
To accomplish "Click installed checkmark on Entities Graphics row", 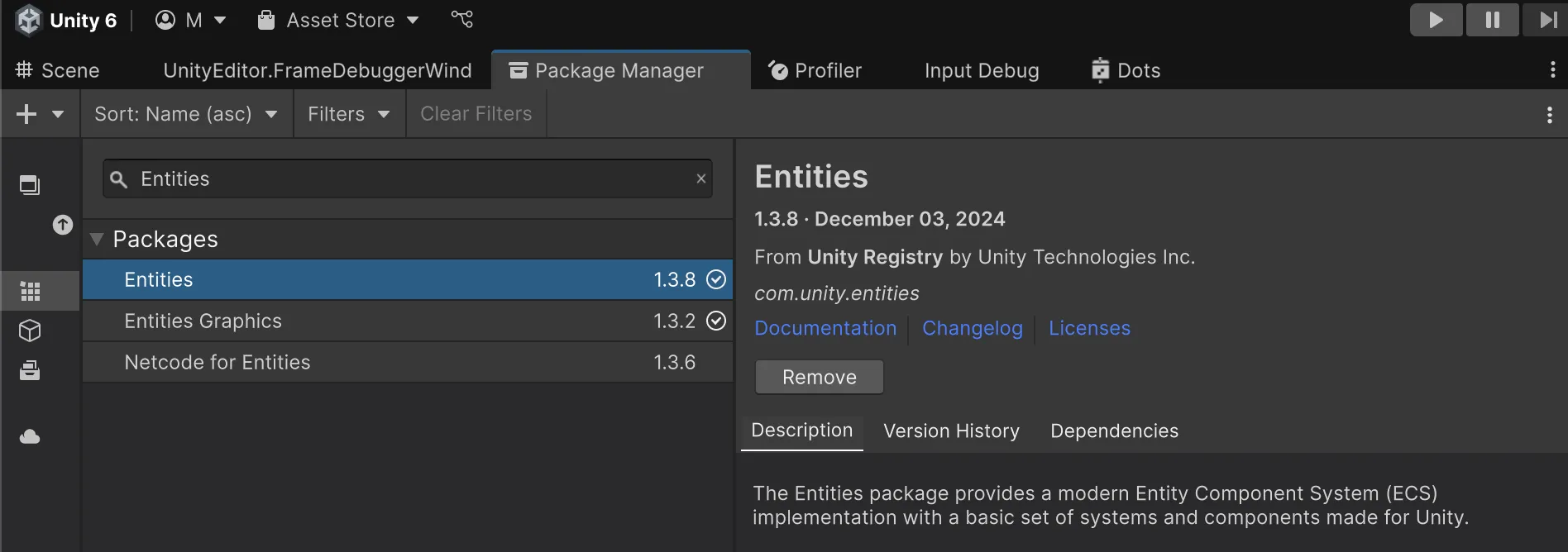I will [x=716, y=321].
